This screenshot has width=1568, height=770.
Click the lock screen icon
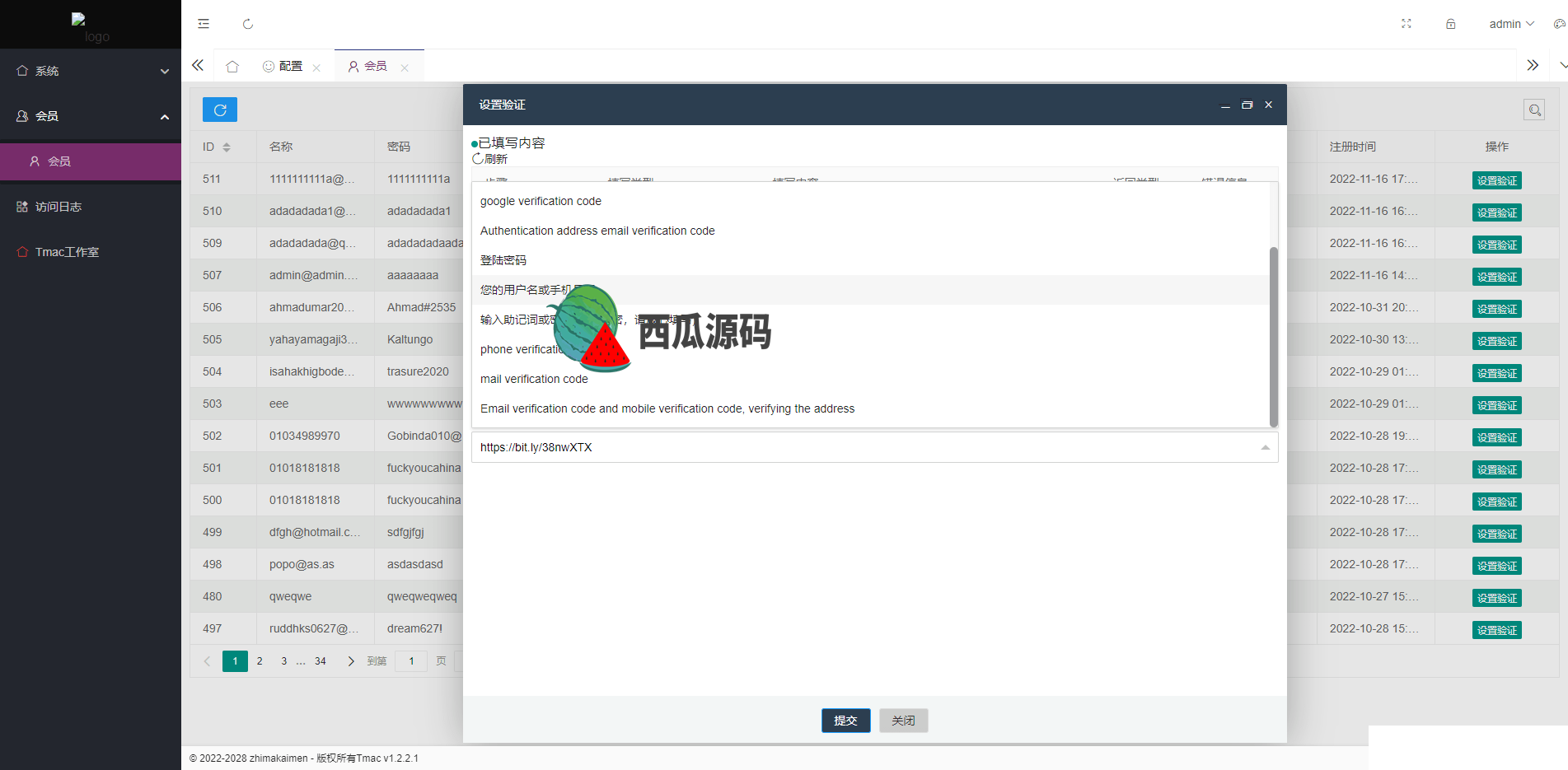tap(1450, 24)
